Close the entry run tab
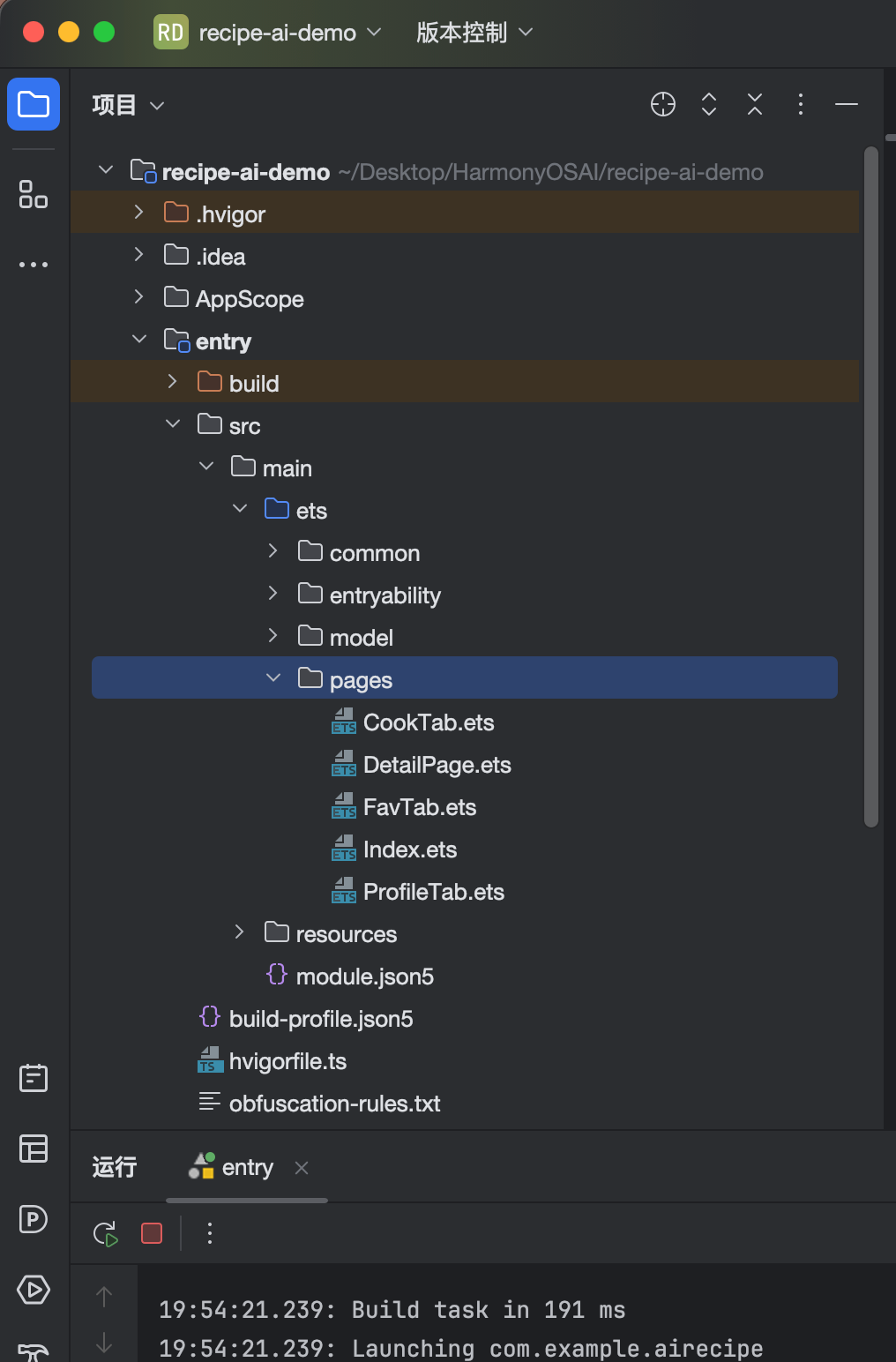Viewport: 896px width, 1362px height. [x=302, y=1167]
